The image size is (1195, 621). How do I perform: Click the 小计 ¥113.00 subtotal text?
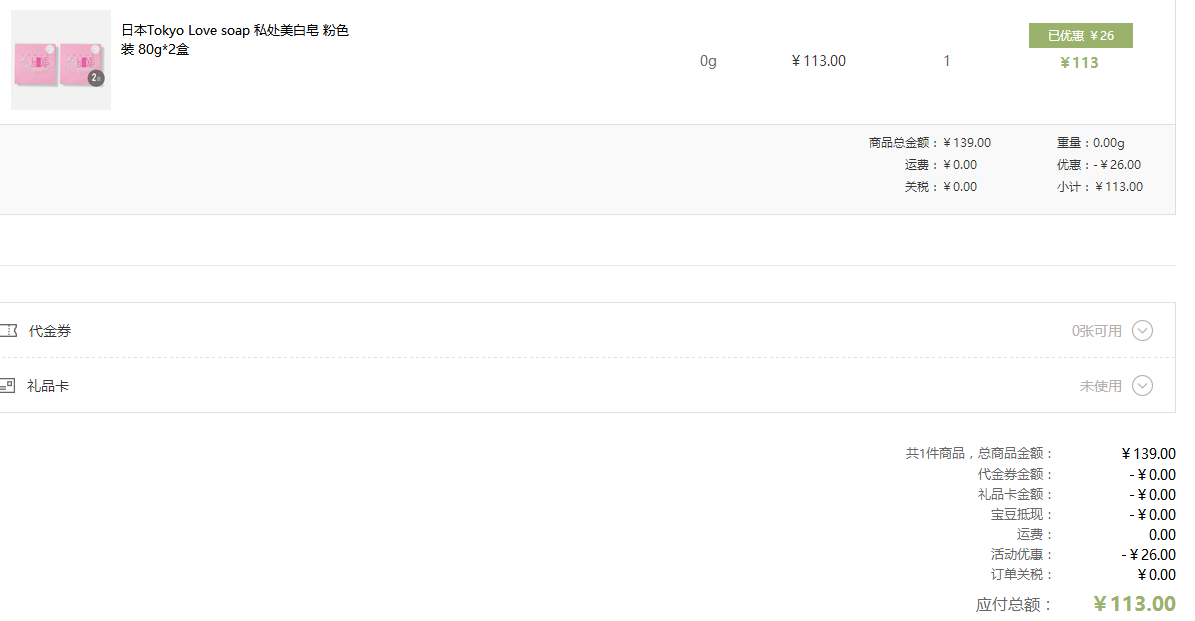click(1099, 187)
